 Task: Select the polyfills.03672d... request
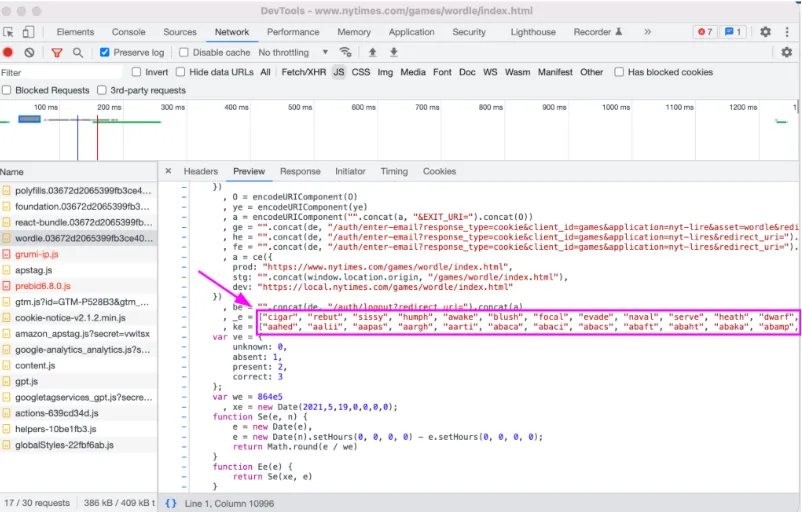point(78,190)
